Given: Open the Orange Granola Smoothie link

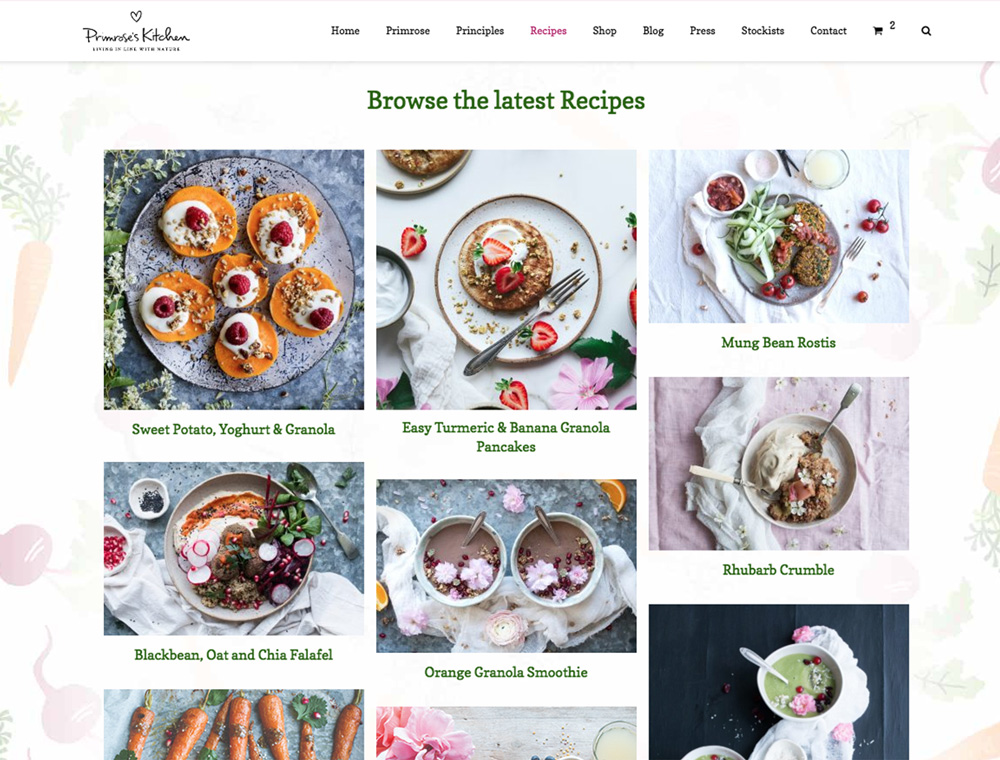Looking at the screenshot, I should [x=506, y=672].
